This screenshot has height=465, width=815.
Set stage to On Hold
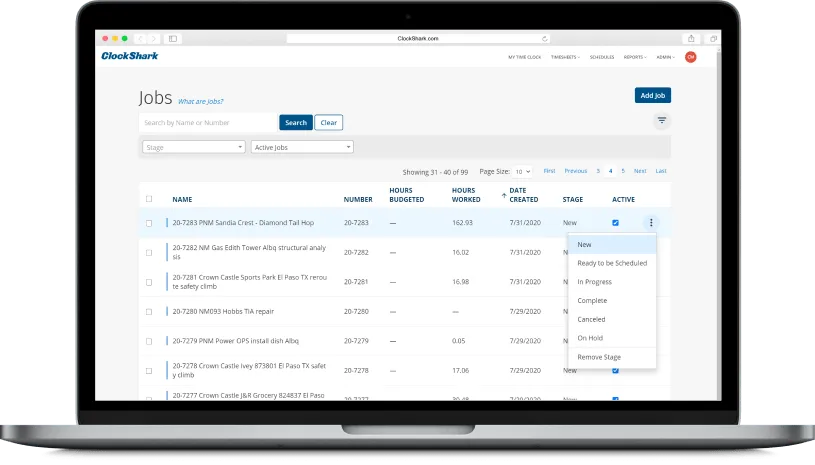(x=612, y=338)
